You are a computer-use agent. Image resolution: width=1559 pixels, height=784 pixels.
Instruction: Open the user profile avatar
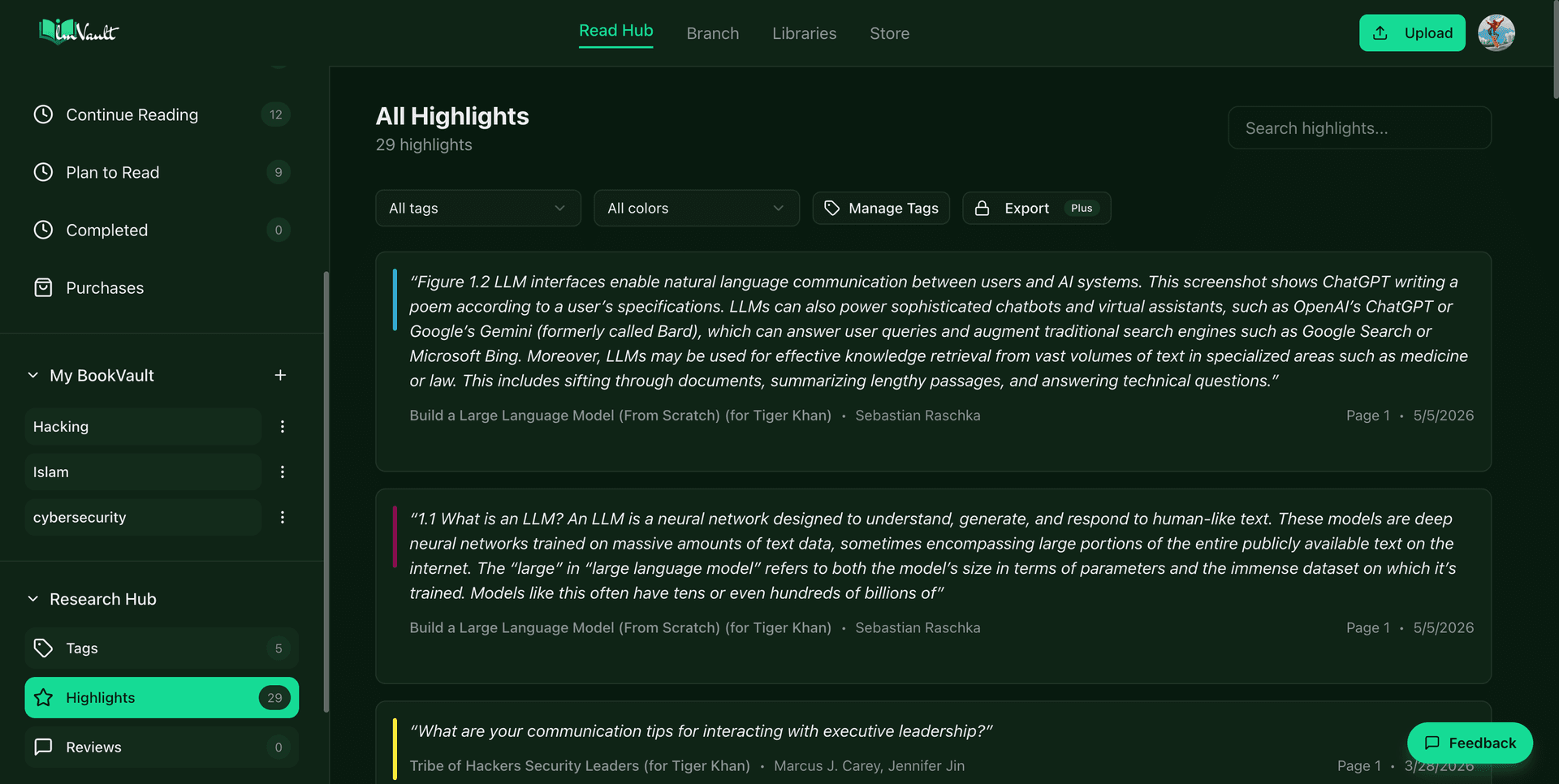(1496, 32)
